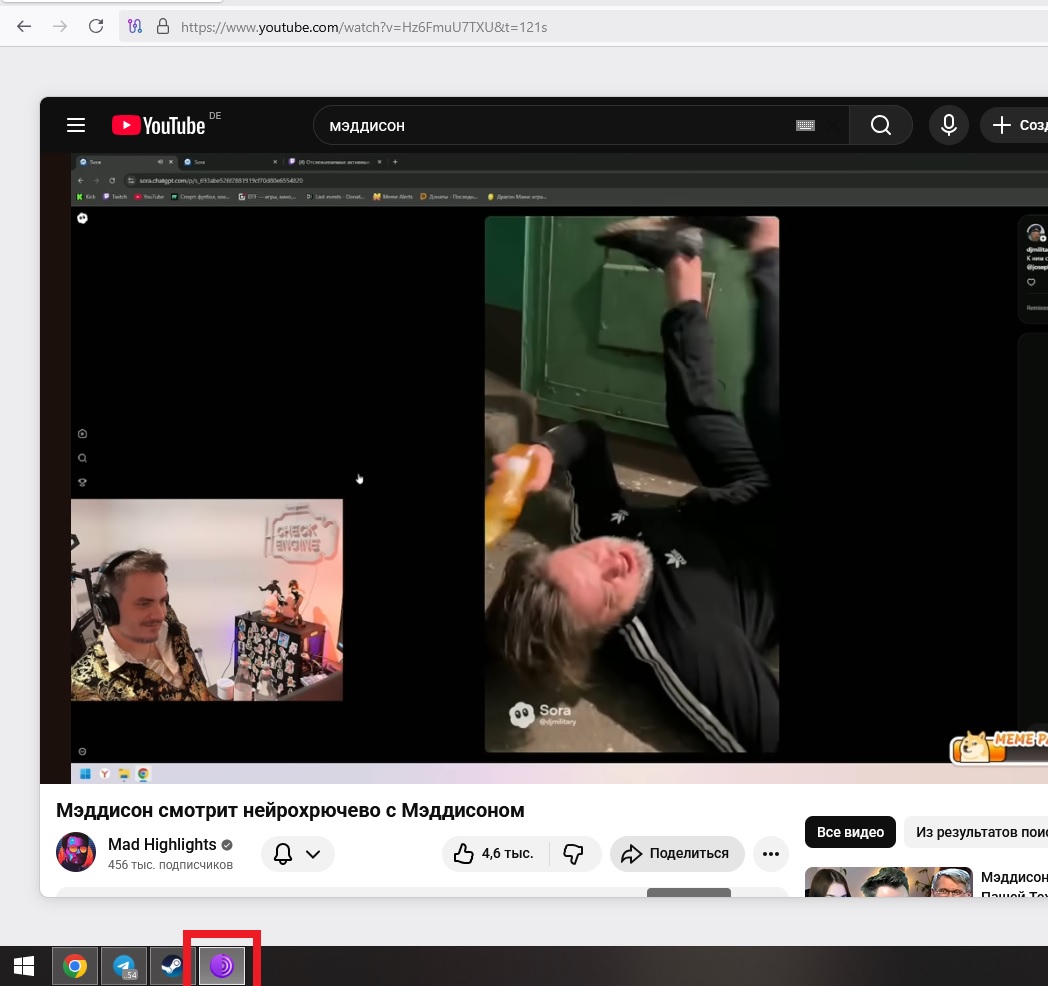Open the Create (Создать) button
Image resolution: width=1048 pixels, height=986 pixels.
[x=1016, y=125]
